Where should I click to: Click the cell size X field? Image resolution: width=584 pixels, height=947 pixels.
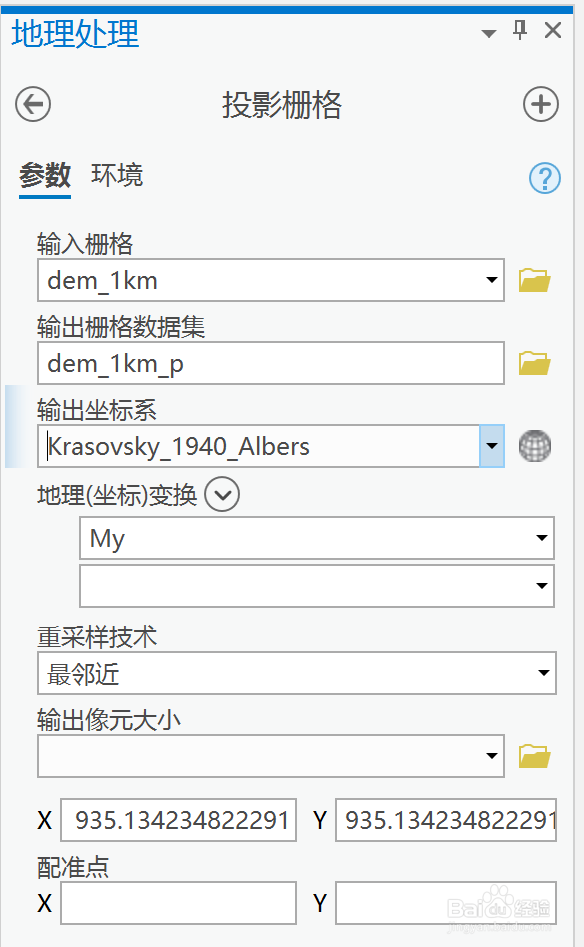coord(178,820)
